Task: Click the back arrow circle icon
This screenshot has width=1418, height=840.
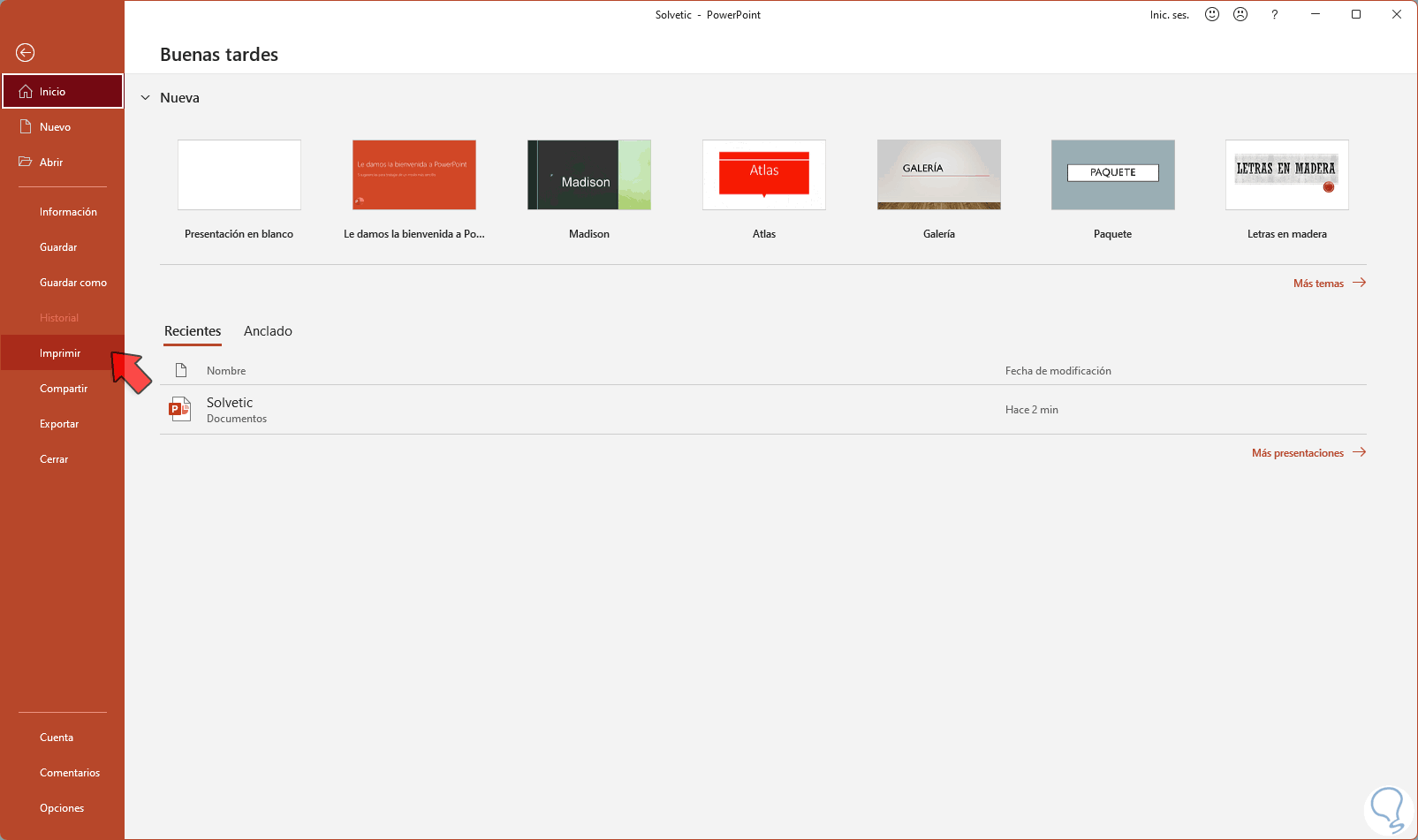Action: [26, 53]
